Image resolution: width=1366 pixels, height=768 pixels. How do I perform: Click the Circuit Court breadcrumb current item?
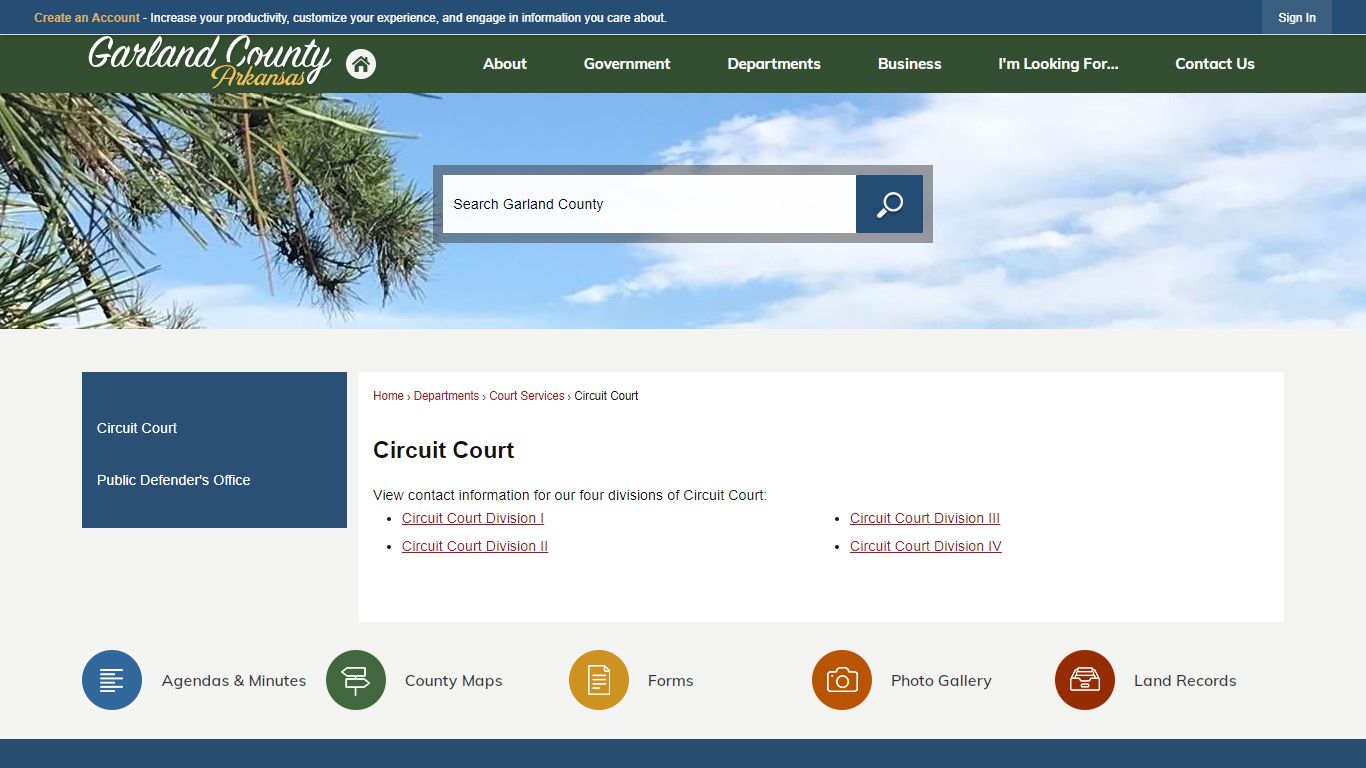pyautogui.click(x=606, y=396)
